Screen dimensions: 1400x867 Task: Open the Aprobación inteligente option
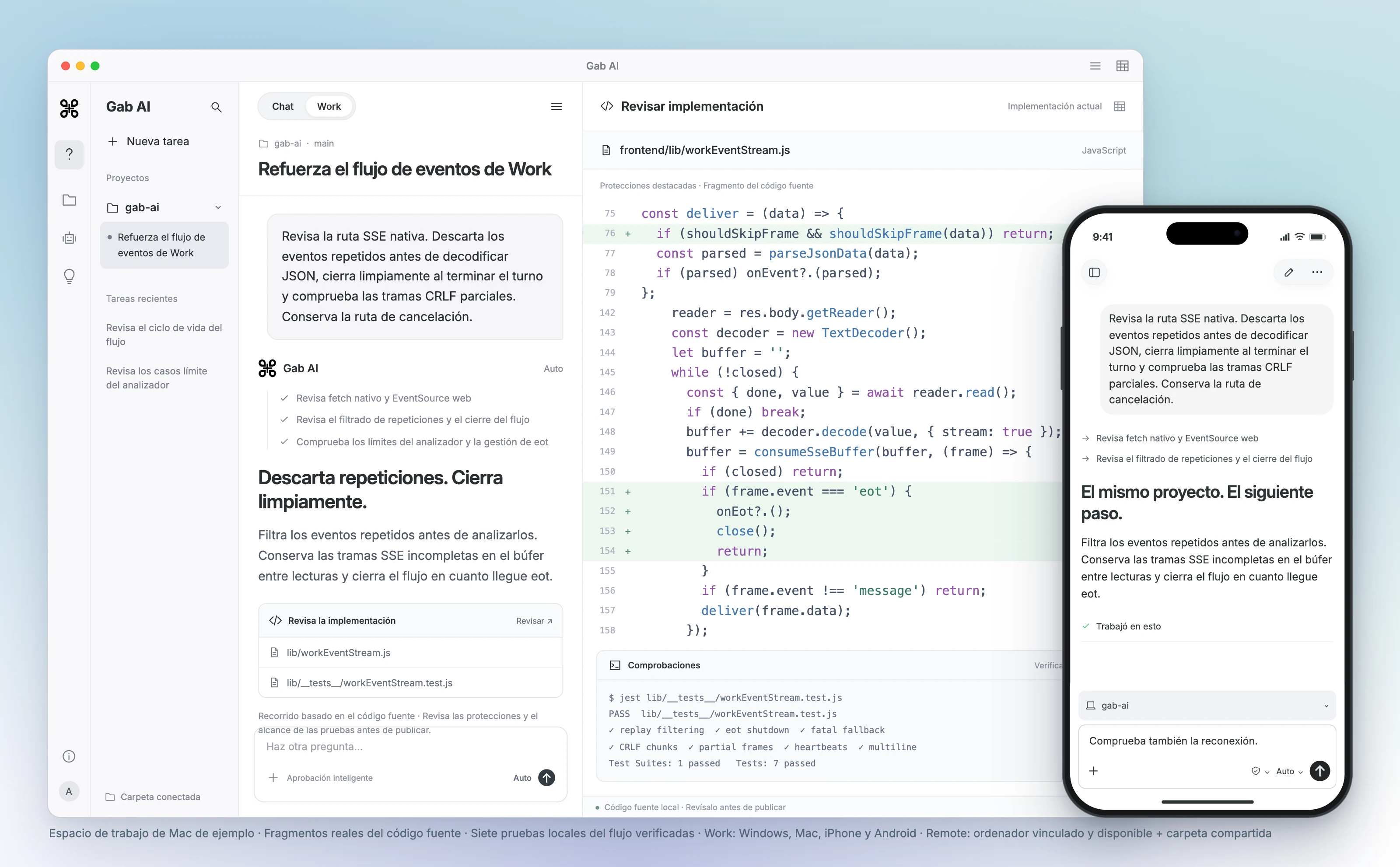330,778
